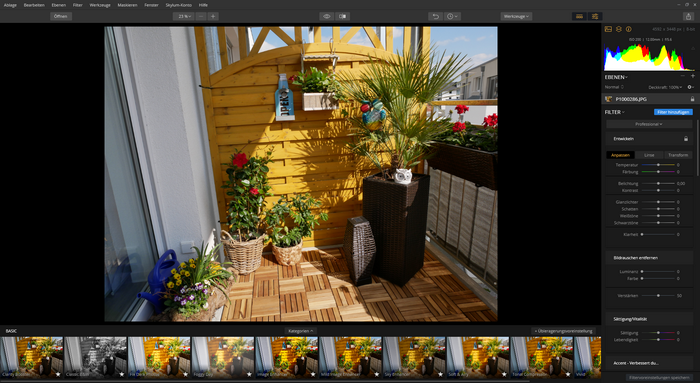Viewport: 700px width, 383px height.
Task: Expand the EBENEN panel header
Action: coord(616,77)
